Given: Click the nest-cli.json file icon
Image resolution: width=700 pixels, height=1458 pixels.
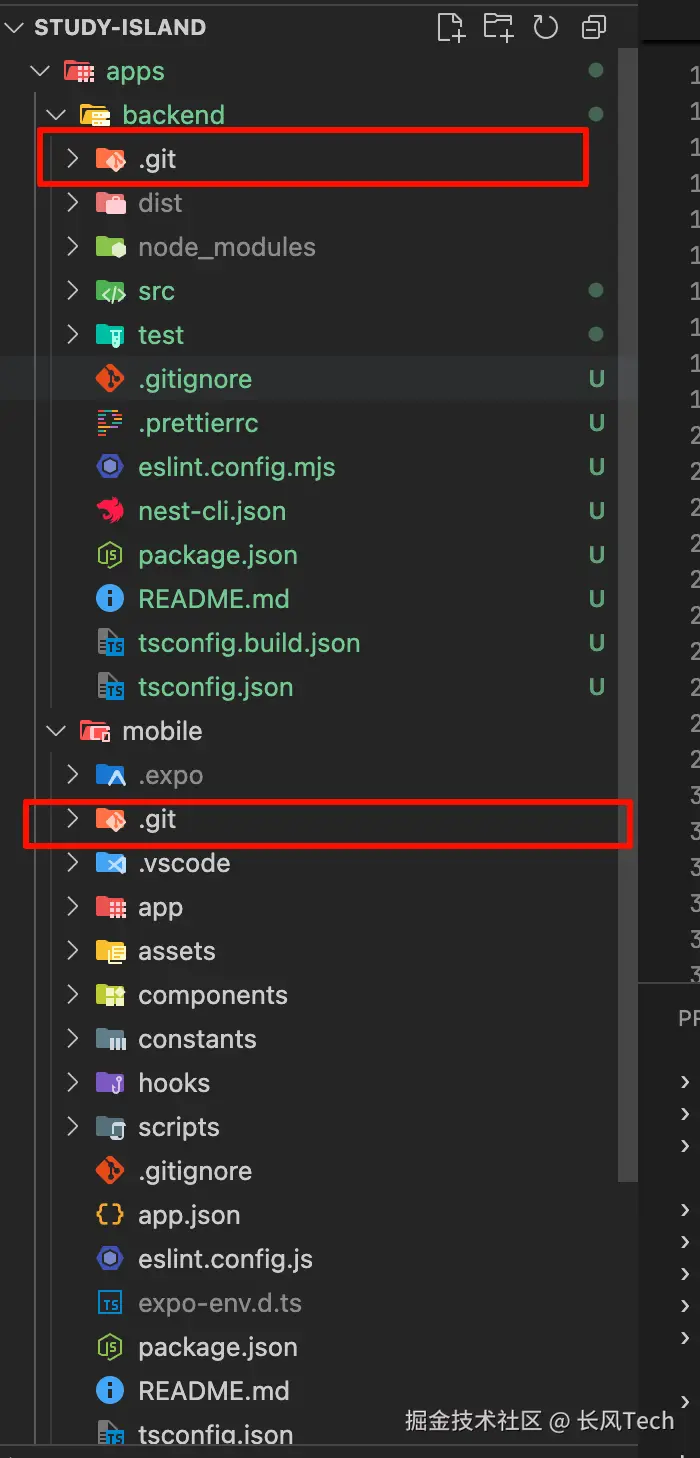Looking at the screenshot, I should click(x=109, y=511).
